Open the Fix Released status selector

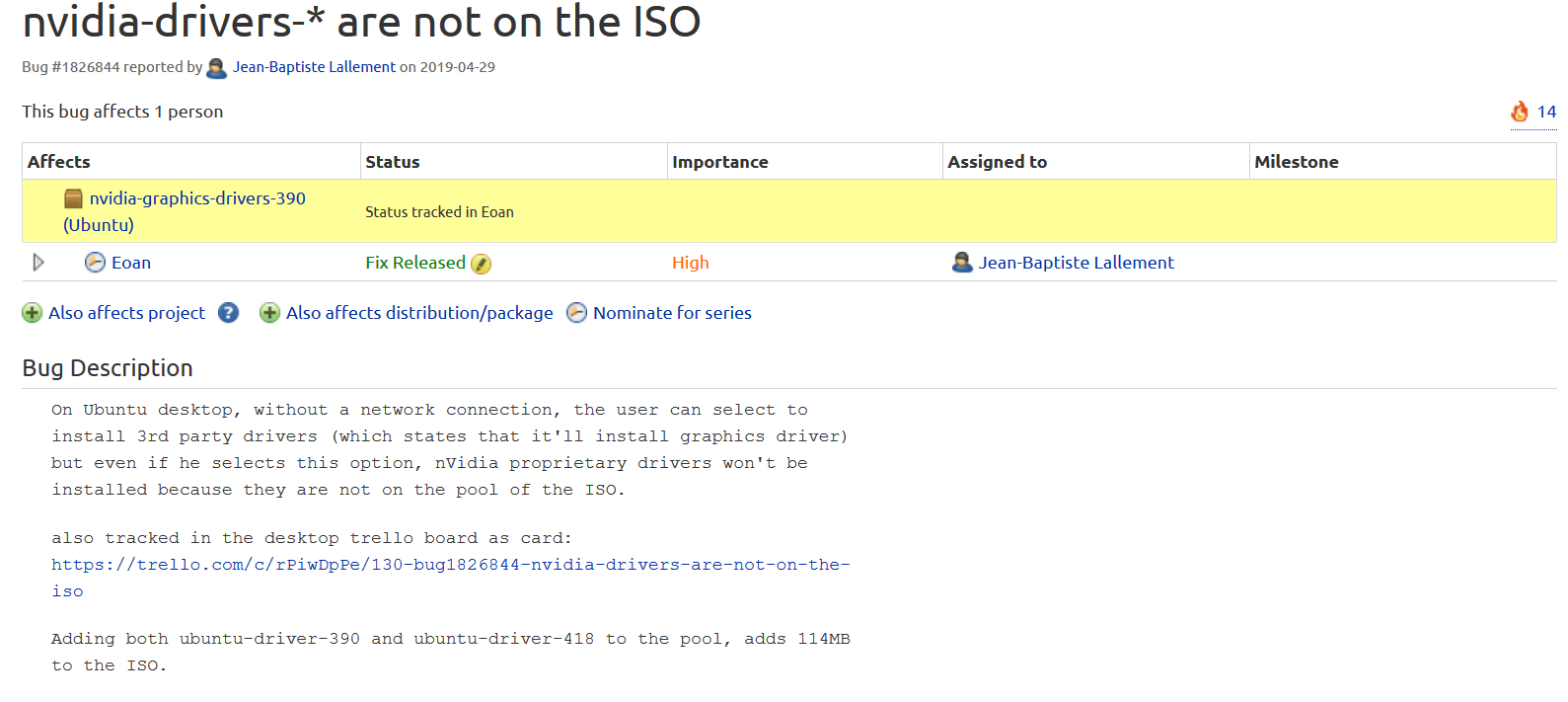tap(414, 263)
